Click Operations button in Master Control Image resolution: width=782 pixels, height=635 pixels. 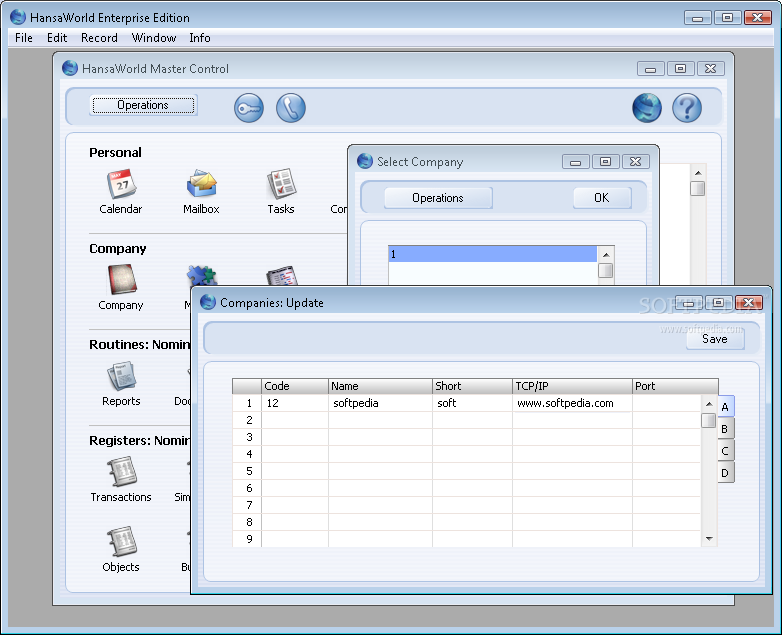tap(143, 105)
